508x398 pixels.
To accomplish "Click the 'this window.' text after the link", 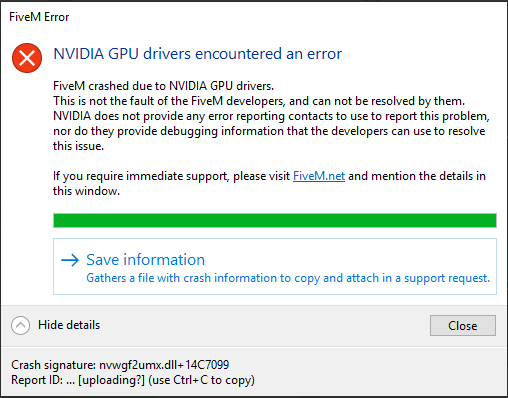I will tap(86, 191).
